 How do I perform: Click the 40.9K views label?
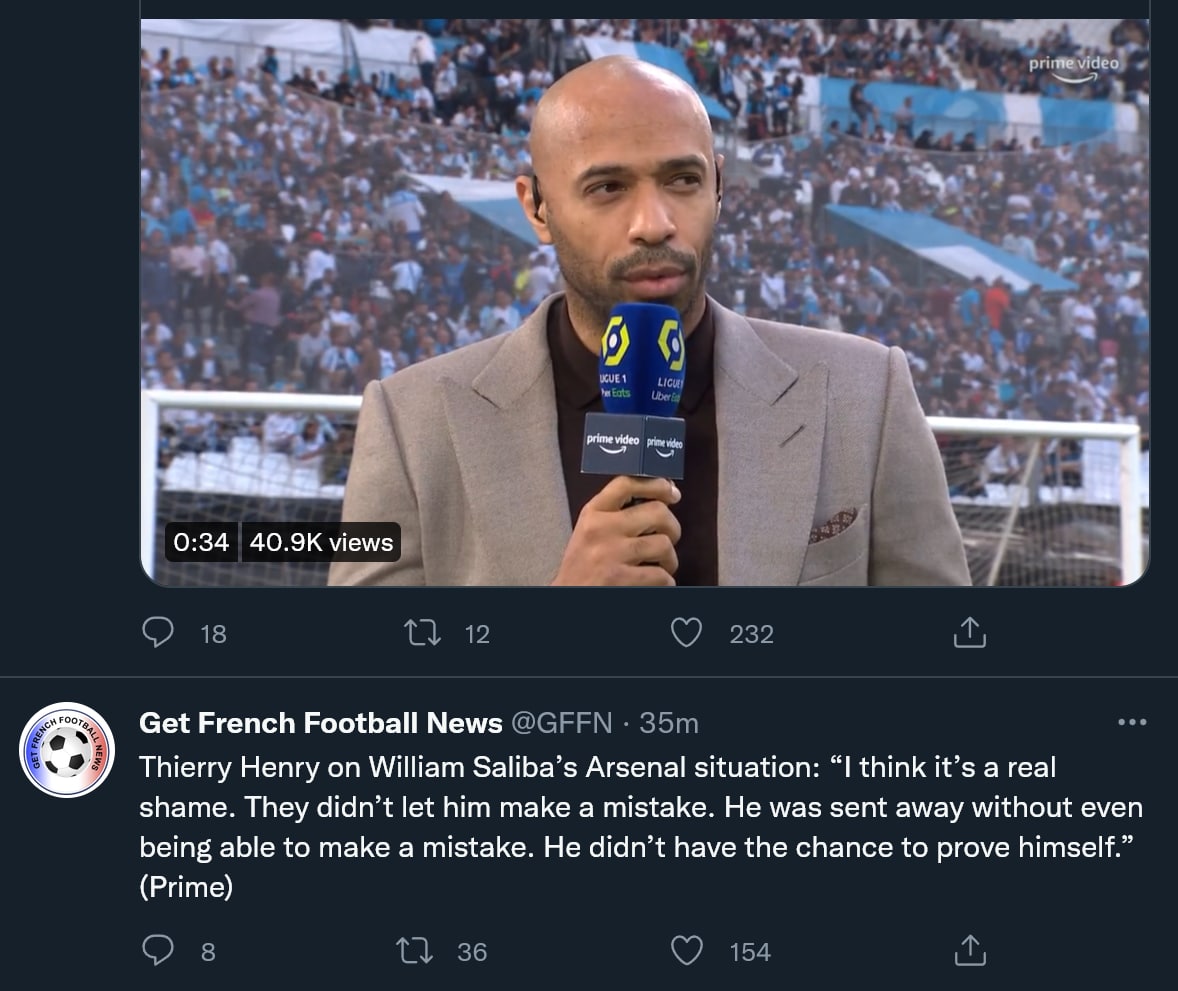(x=321, y=543)
